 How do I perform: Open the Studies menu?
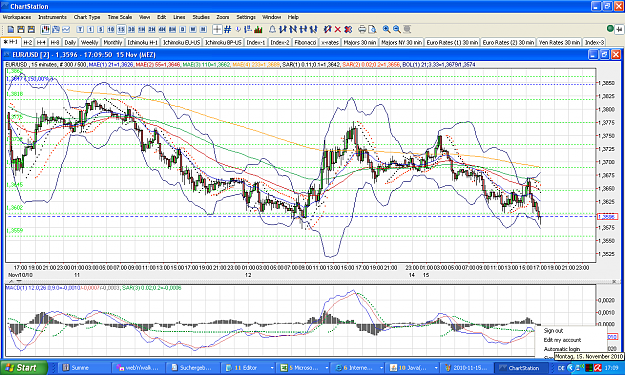point(201,17)
